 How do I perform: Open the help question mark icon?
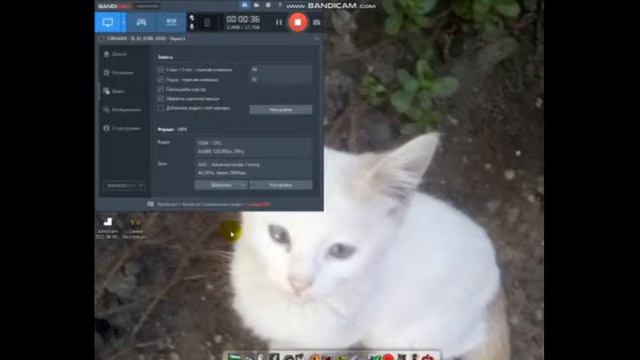pos(280,5)
